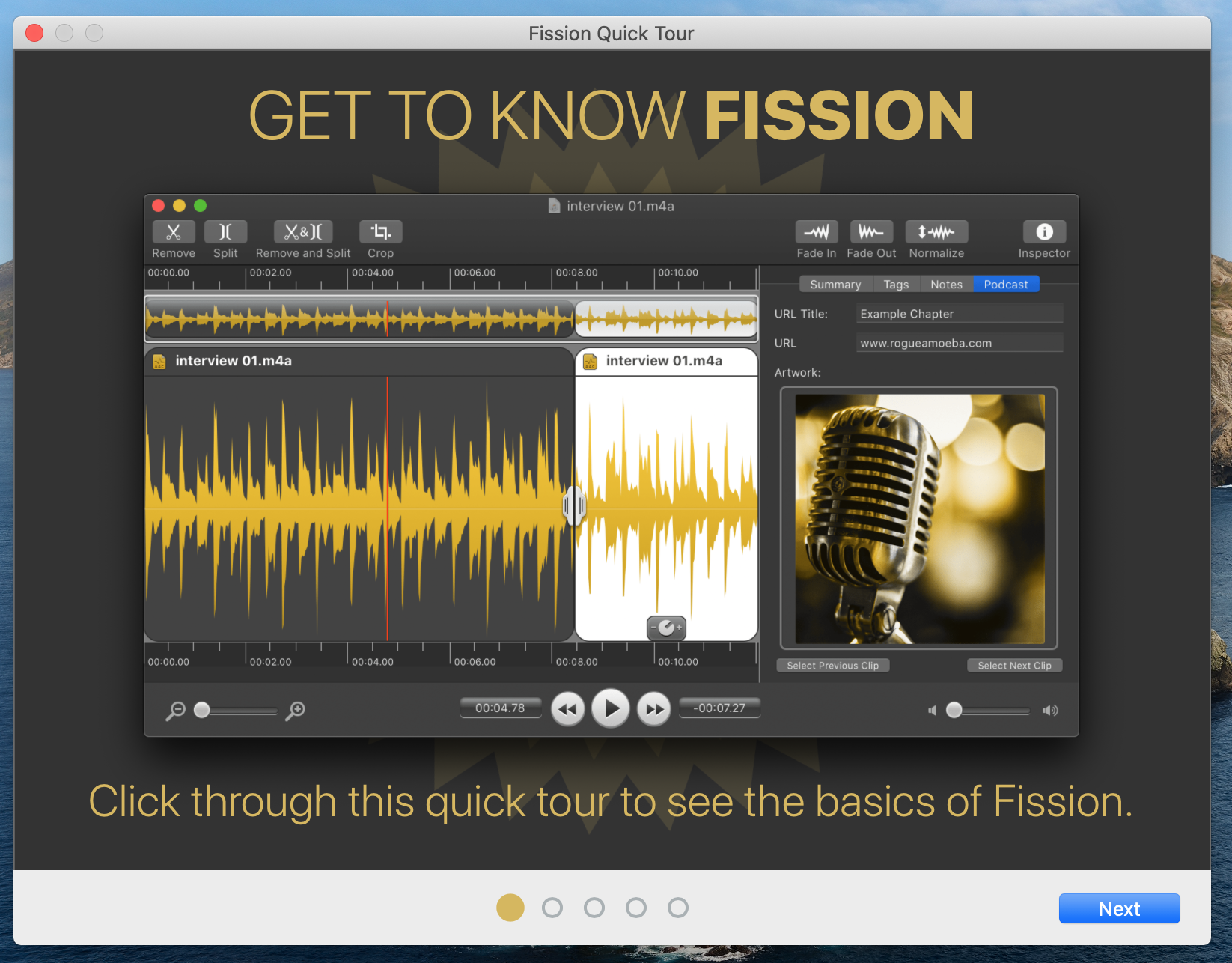
Task: Click the top ruler mark 00:06.00
Action: point(475,273)
